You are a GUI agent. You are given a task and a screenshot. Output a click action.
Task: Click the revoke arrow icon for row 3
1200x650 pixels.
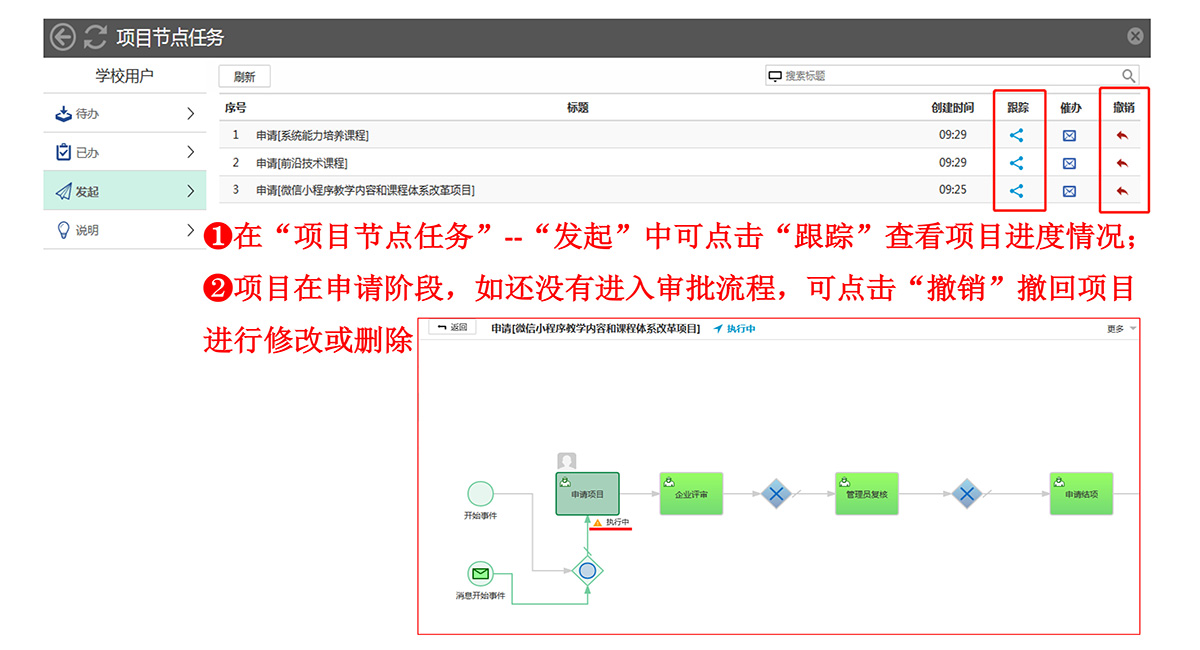coord(1122,191)
